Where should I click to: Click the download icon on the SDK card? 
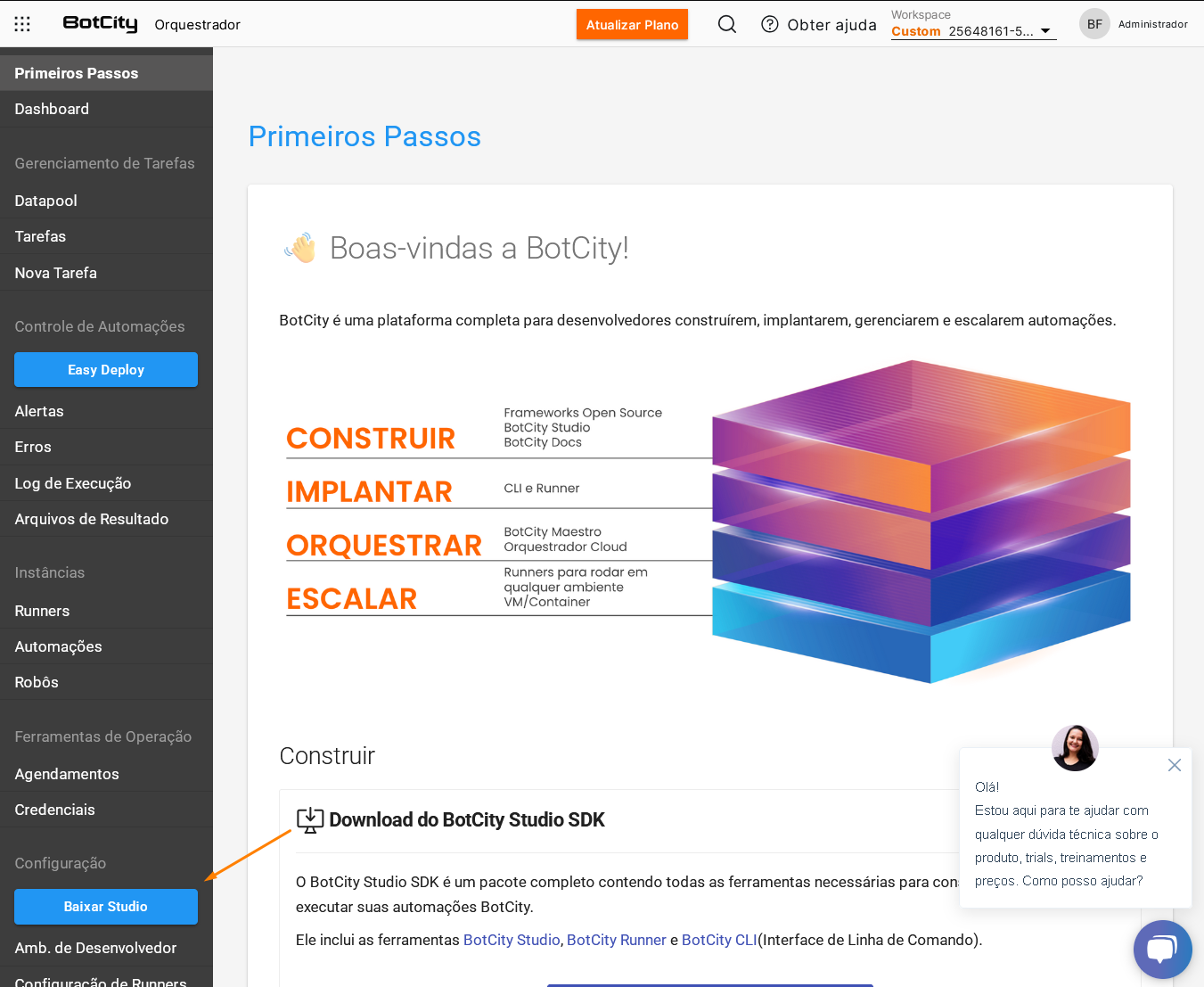(x=309, y=819)
